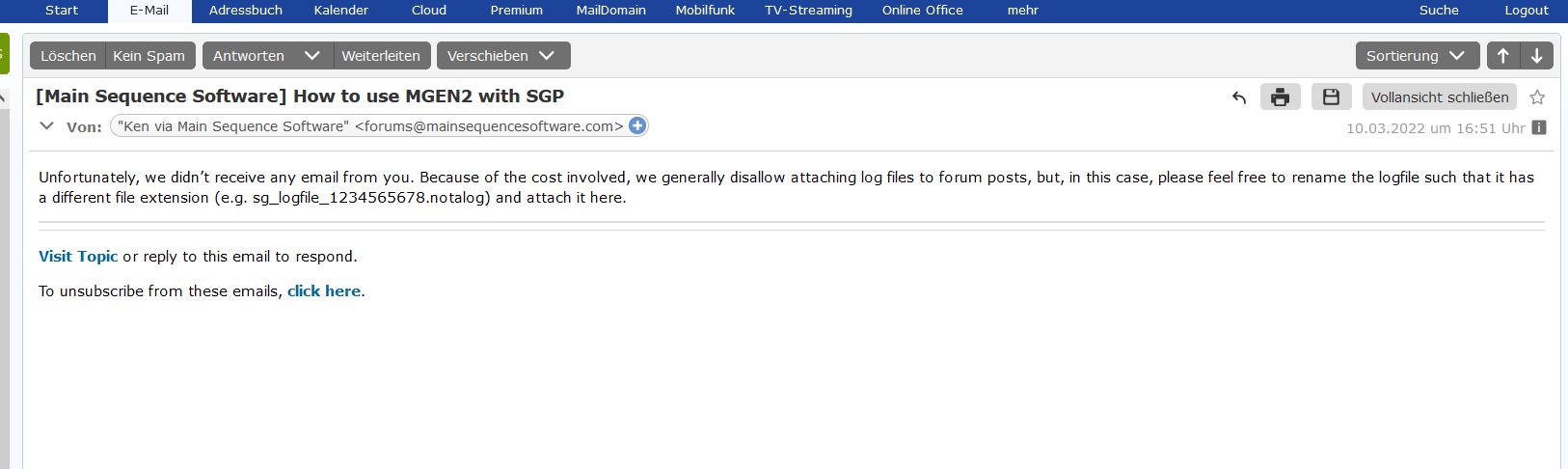Go to previous email with up arrow
This screenshot has height=469, width=1568.
pyautogui.click(x=1502, y=56)
